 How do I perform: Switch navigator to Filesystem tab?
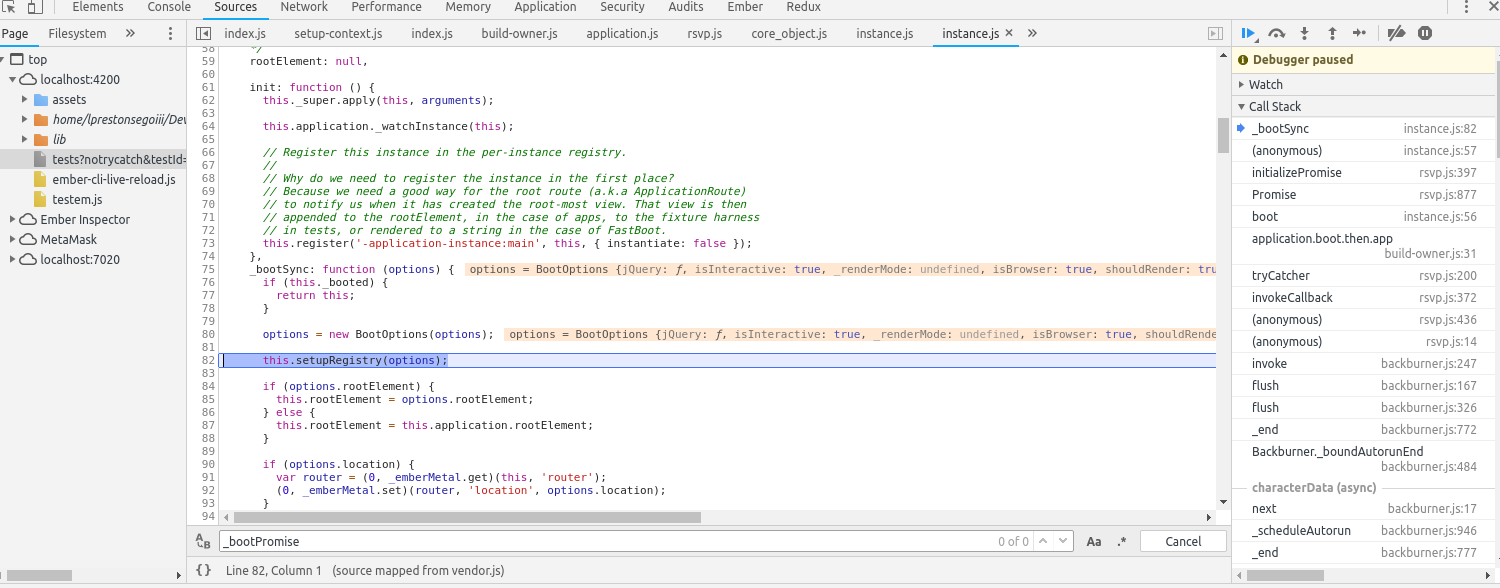77,34
